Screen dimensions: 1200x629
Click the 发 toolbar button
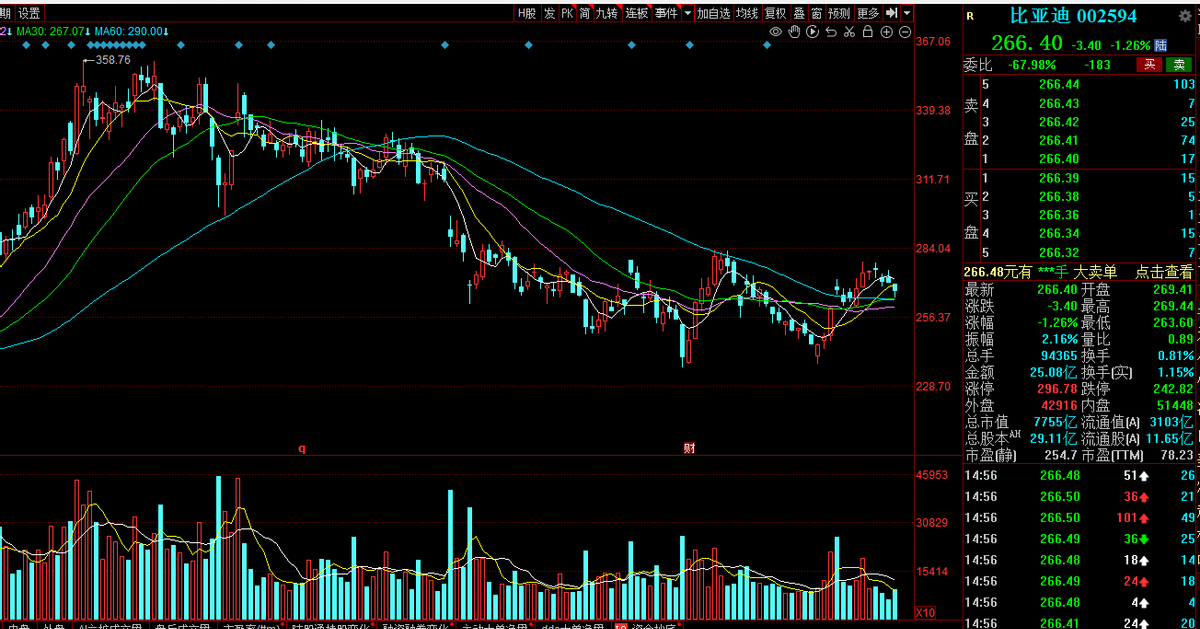coord(549,13)
